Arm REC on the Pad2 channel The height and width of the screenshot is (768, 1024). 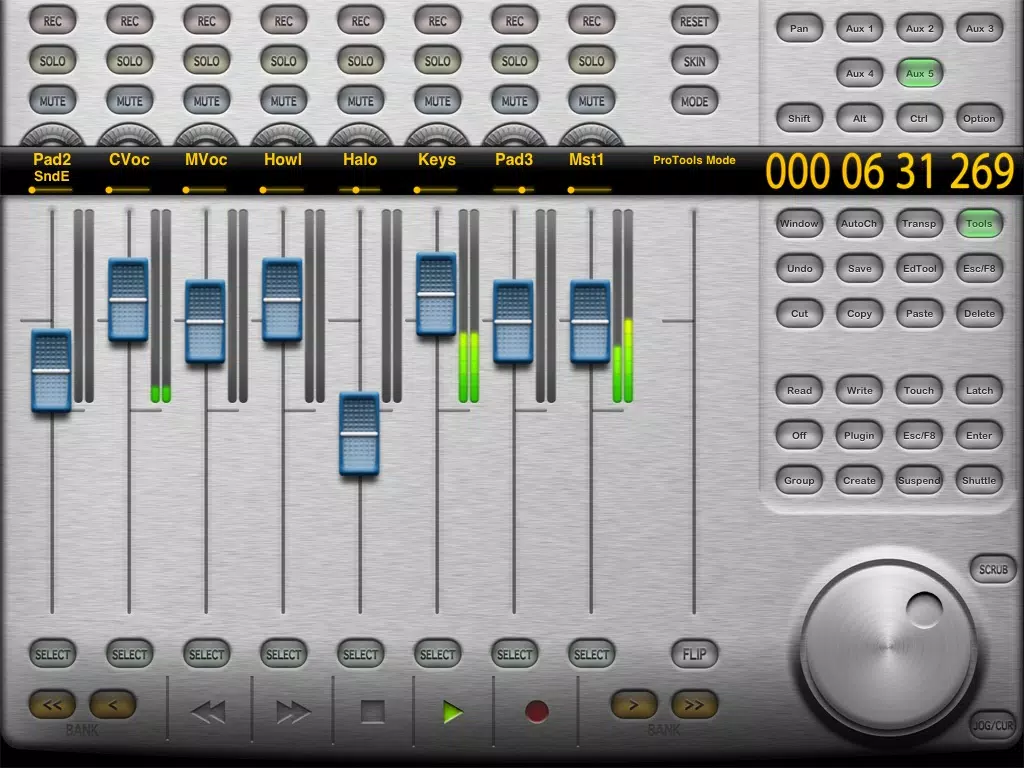click(52, 21)
